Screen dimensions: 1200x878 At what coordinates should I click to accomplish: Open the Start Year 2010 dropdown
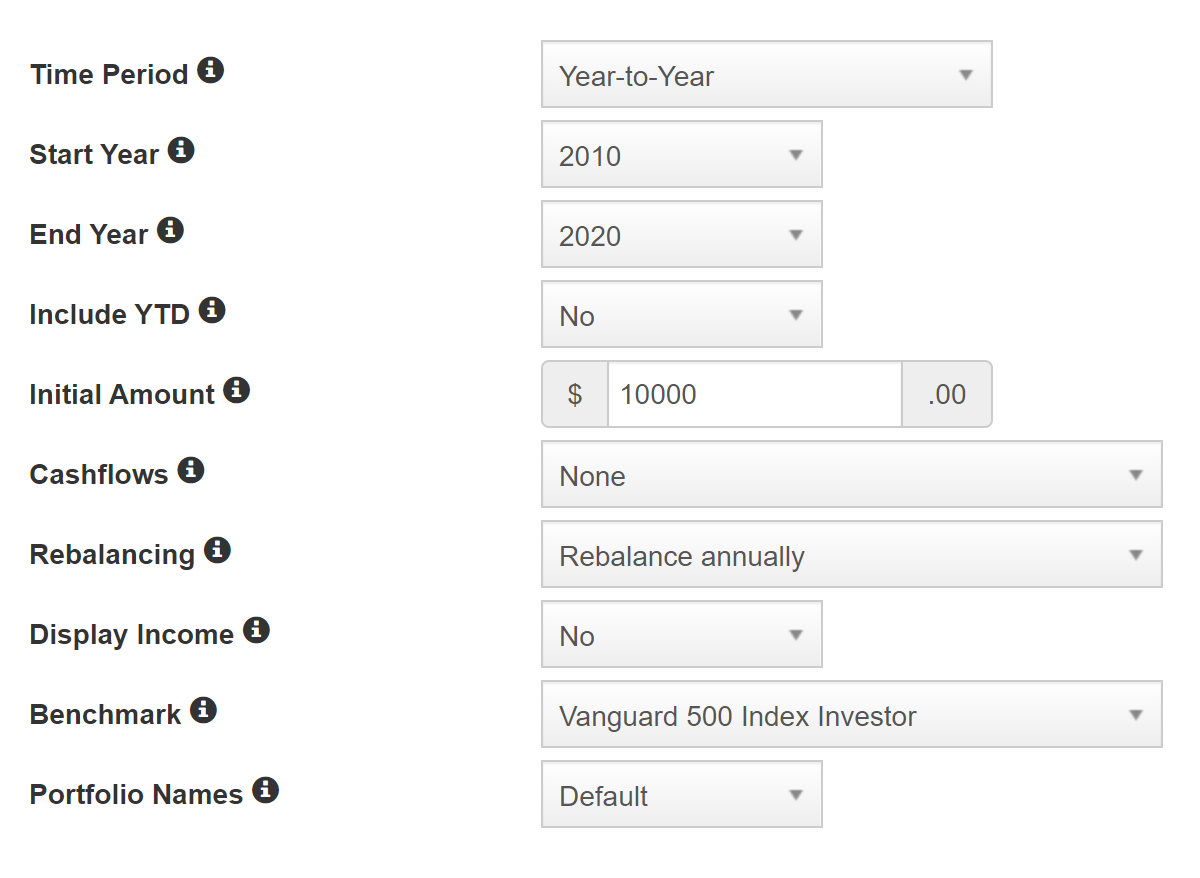click(682, 154)
